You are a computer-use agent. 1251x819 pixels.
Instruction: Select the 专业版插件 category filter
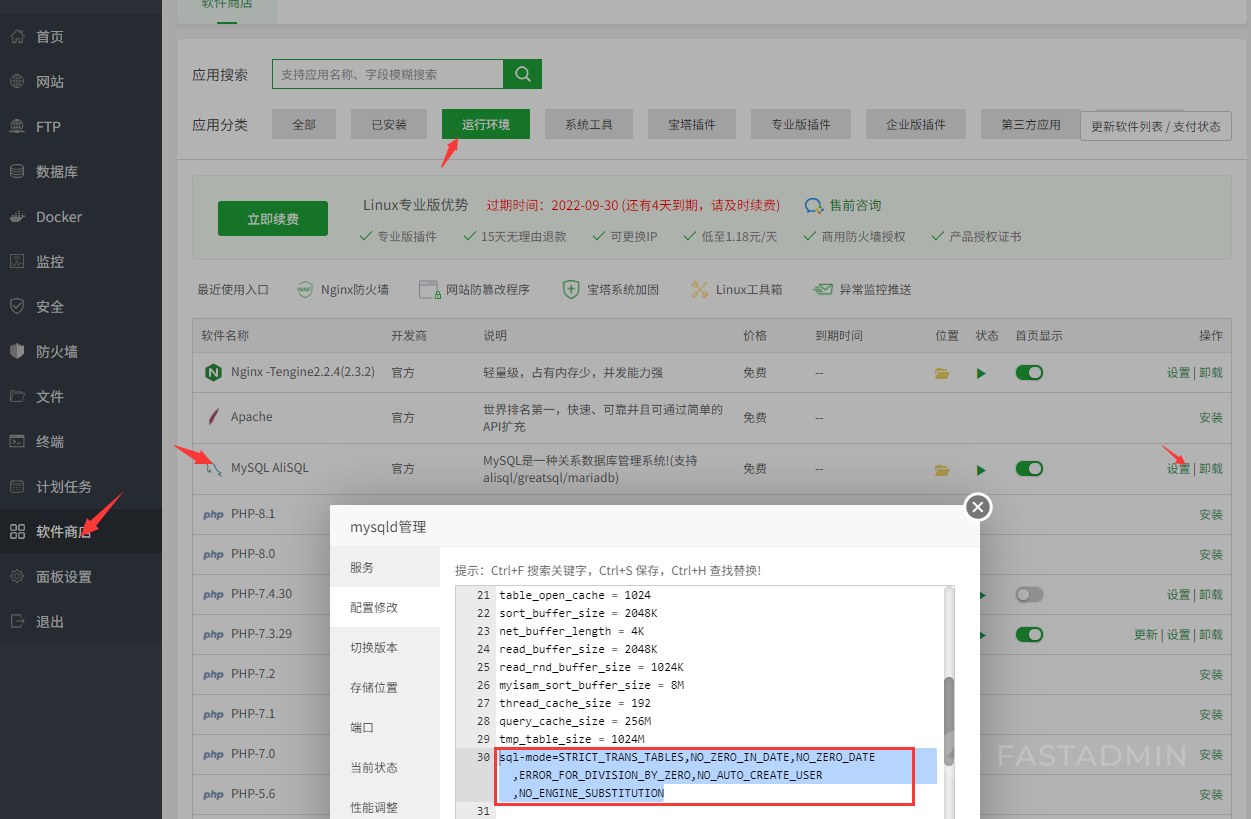pos(801,125)
